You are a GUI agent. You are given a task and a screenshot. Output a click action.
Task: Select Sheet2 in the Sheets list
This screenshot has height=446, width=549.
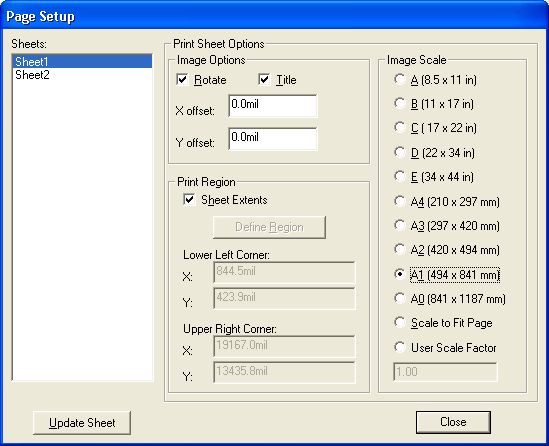pyautogui.click(x=82, y=75)
